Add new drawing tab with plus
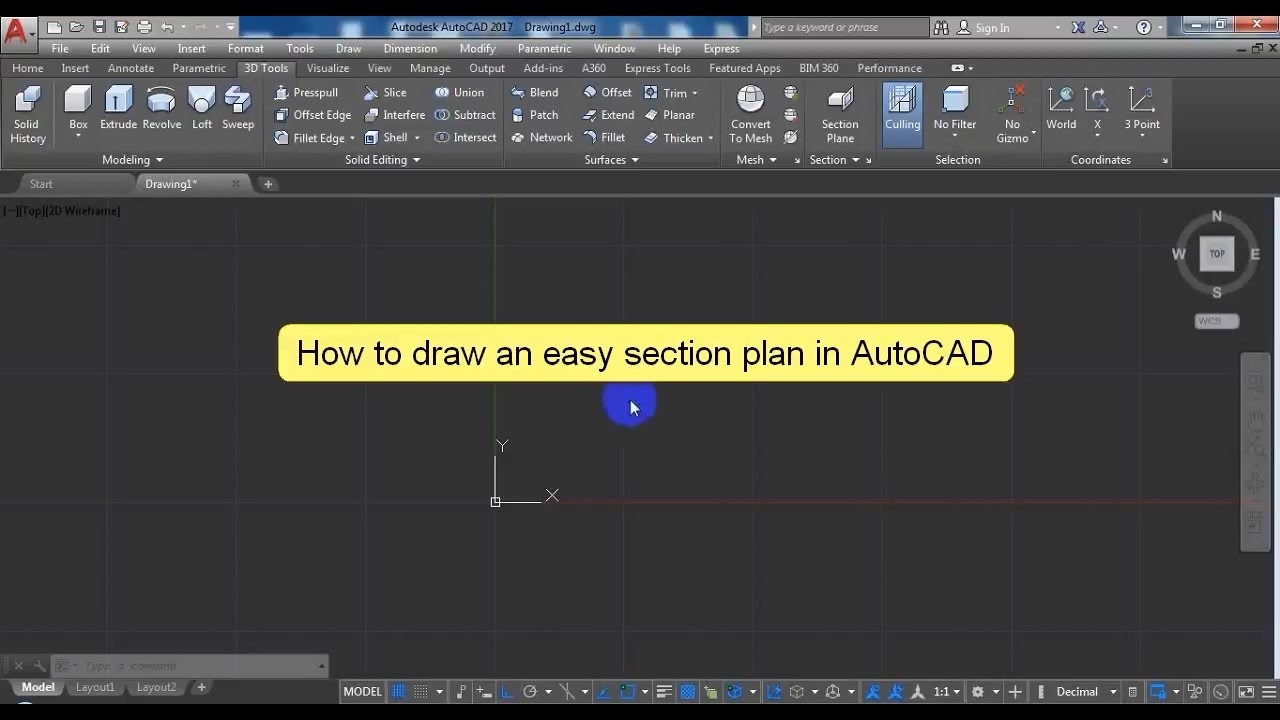This screenshot has width=1280, height=720. pos(268,184)
